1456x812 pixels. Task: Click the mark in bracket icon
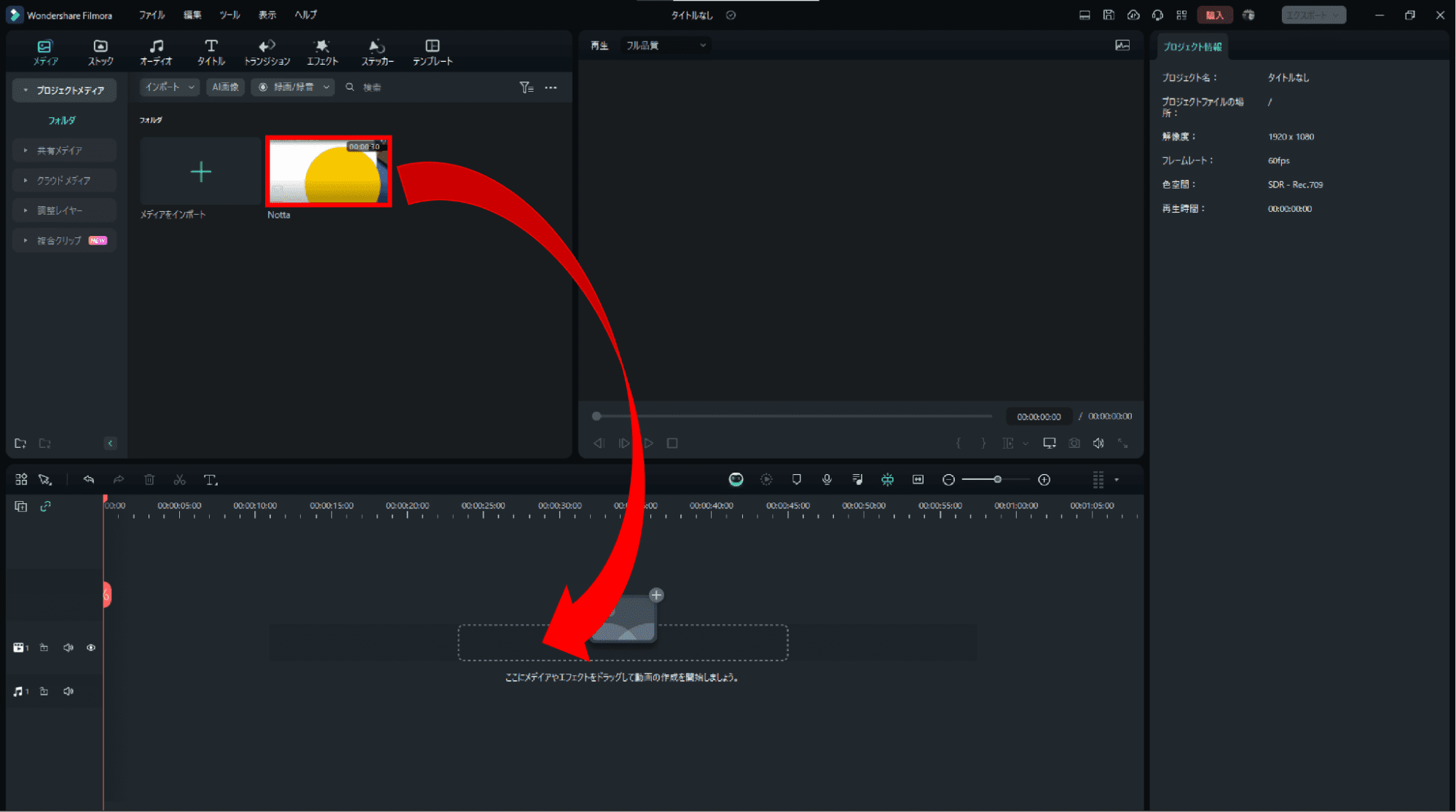(x=959, y=444)
